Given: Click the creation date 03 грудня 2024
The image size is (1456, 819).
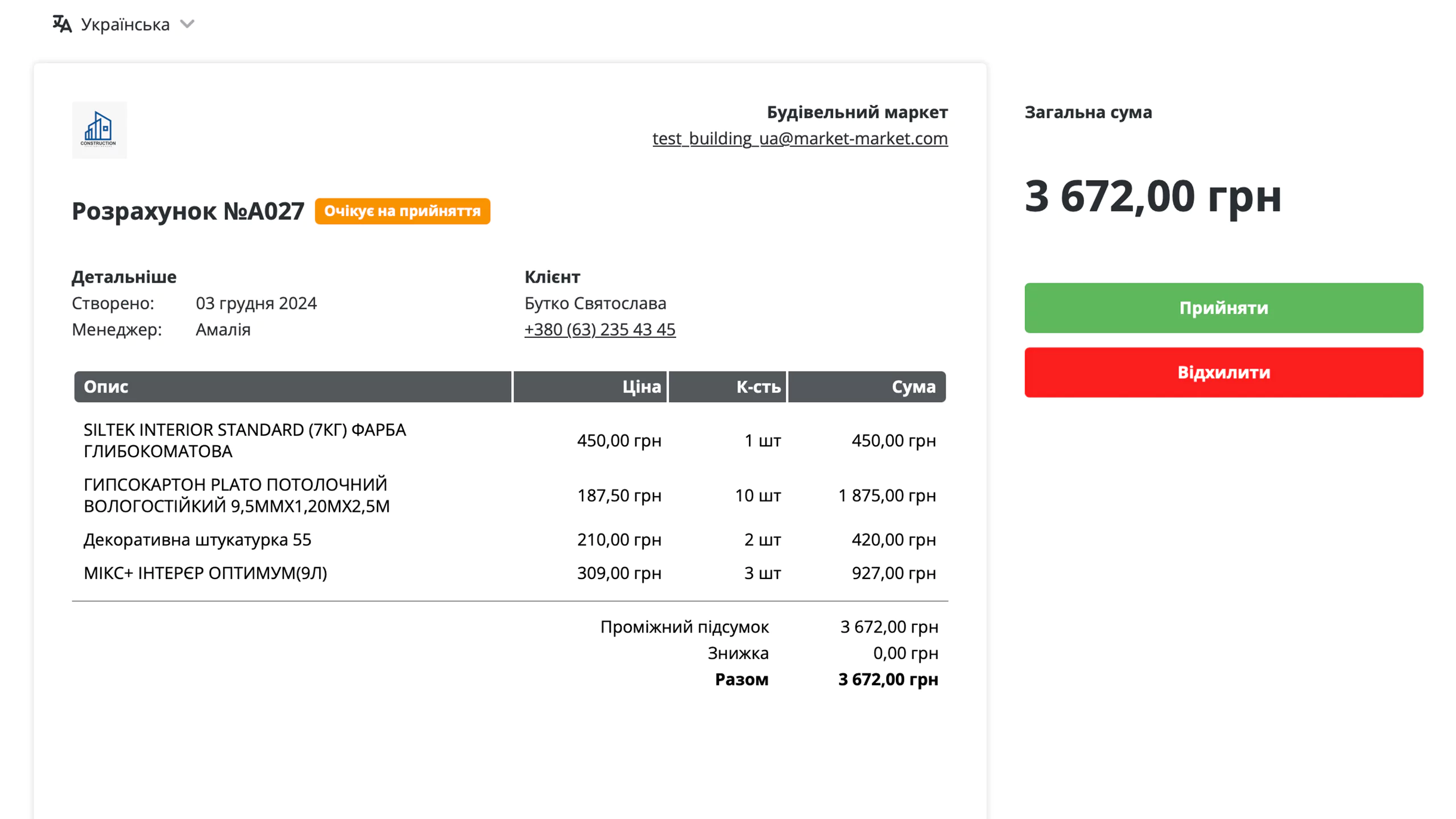Looking at the screenshot, I should click(256, 303).
